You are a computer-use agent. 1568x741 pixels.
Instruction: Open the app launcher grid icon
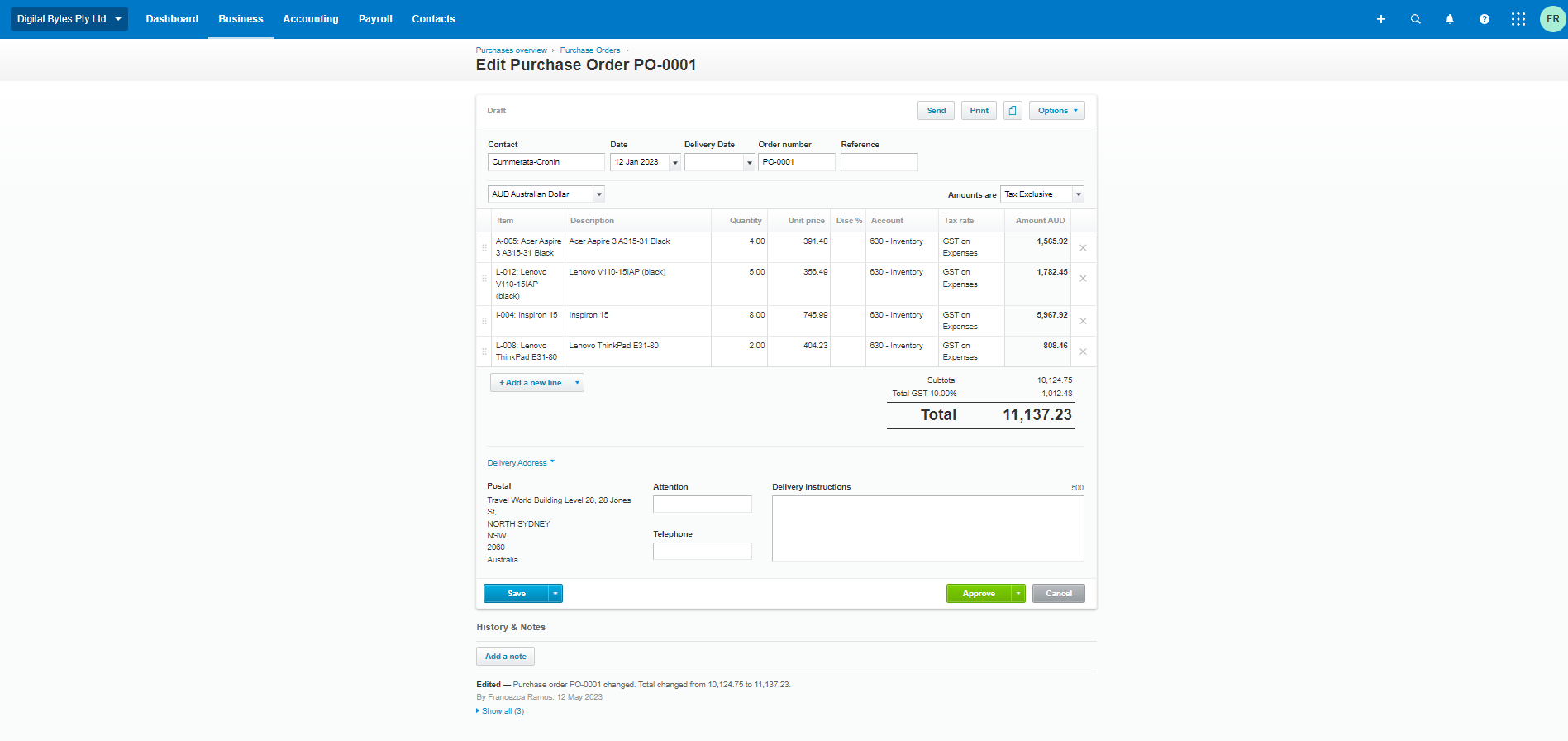(1518, 19)
